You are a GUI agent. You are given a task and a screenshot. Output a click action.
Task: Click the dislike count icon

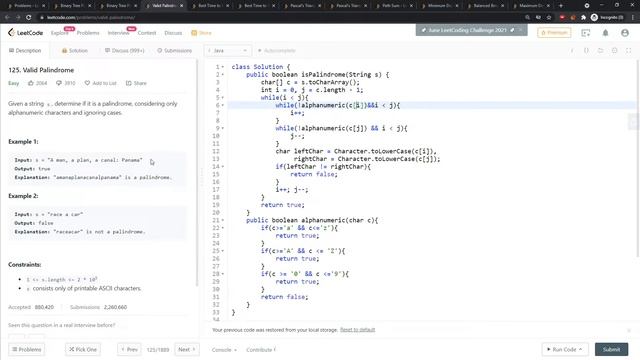[59, 83]
